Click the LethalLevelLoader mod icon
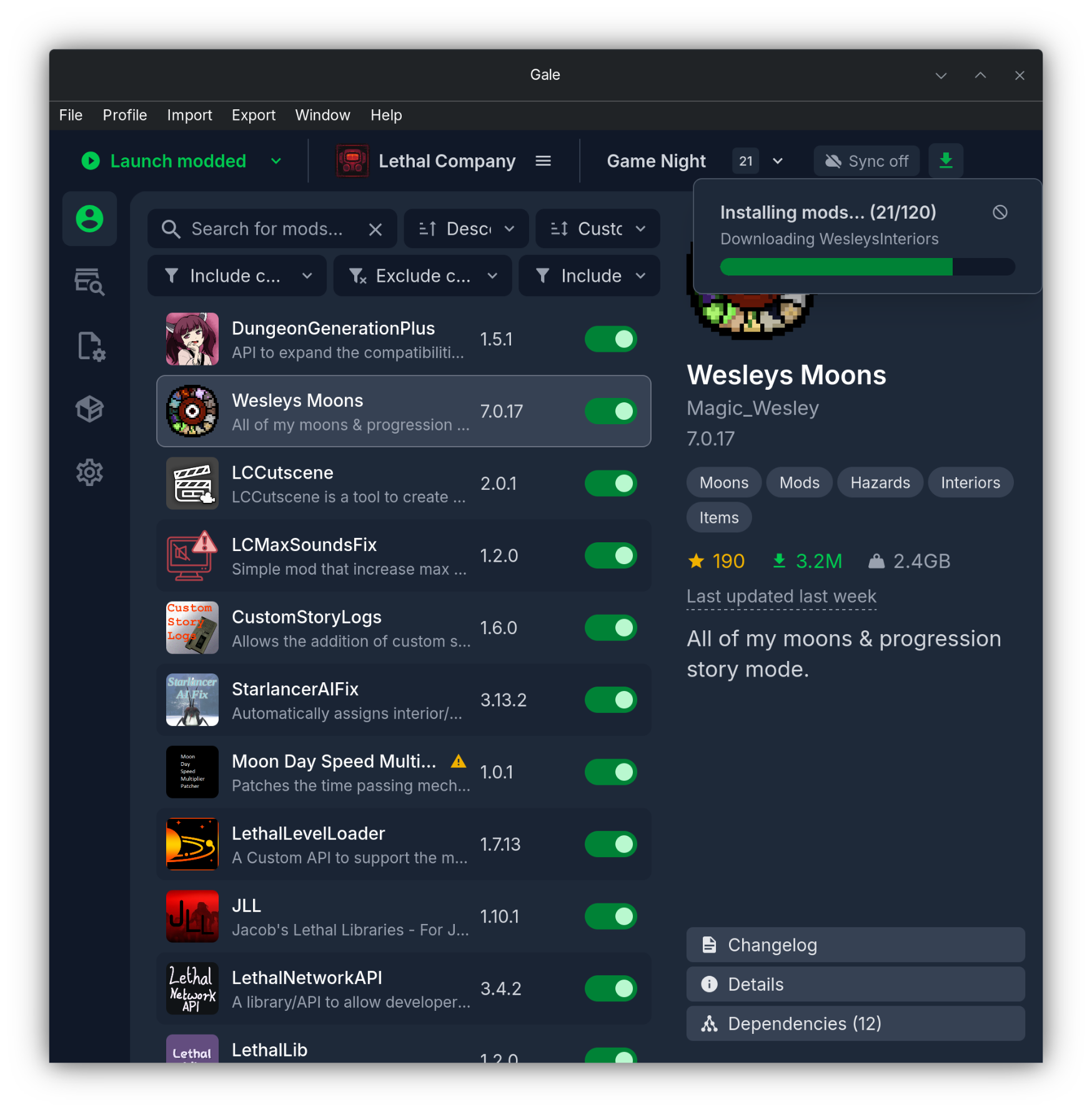The height and width of the screenshot is (1112, 1092). coord(192,844)
